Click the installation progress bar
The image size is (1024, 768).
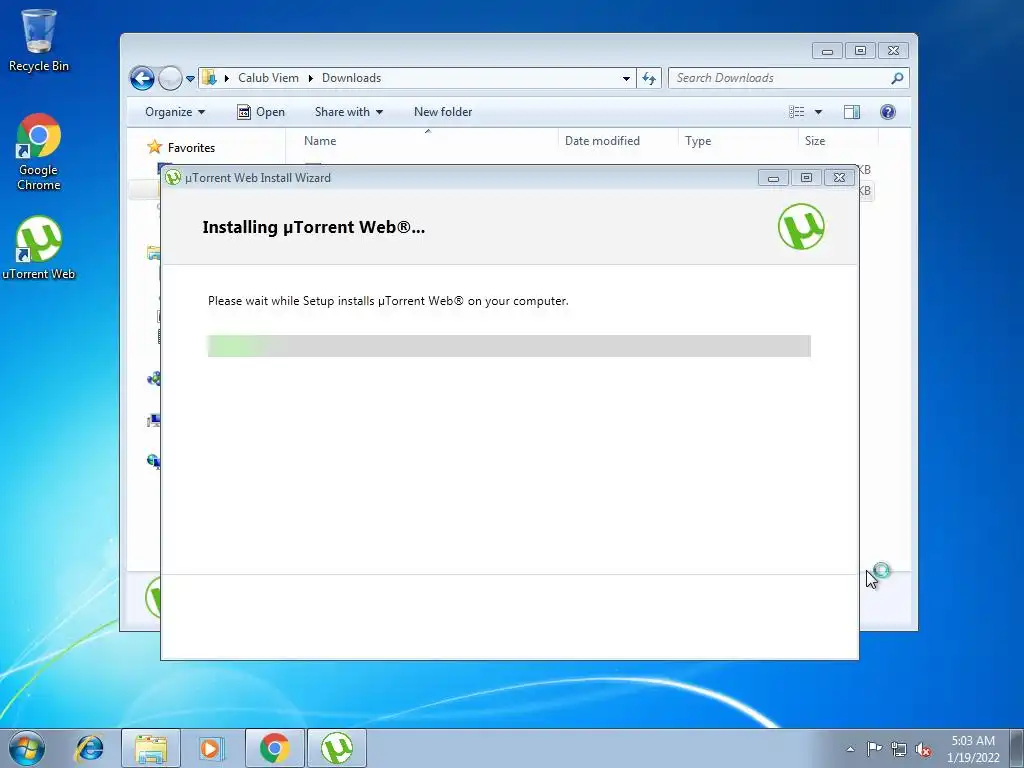(x=509, y=346)
